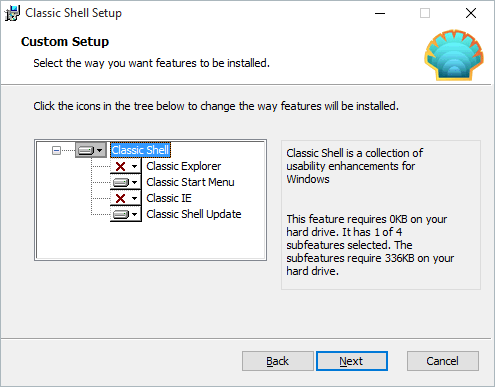Select Classic Shell Update in the tree
This screenshot has height=387, width=495.
194,214
